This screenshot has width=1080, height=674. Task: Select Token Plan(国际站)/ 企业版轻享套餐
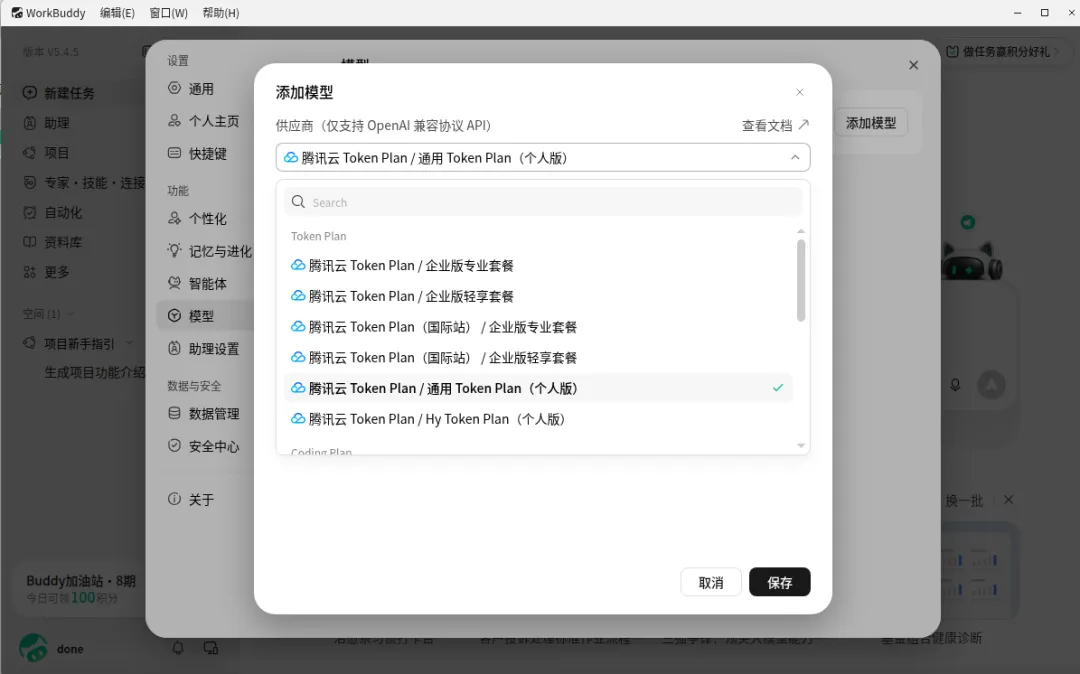pos(538,357)
